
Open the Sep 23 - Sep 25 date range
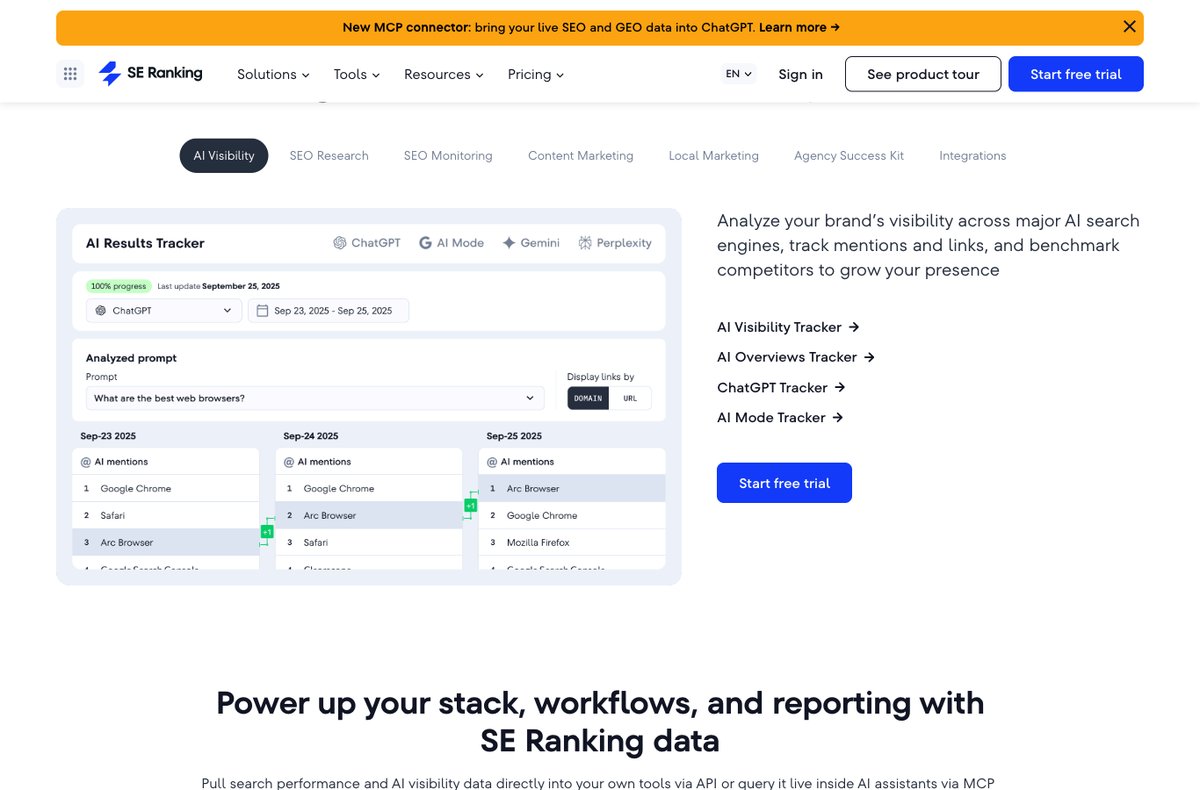point(328,311)
